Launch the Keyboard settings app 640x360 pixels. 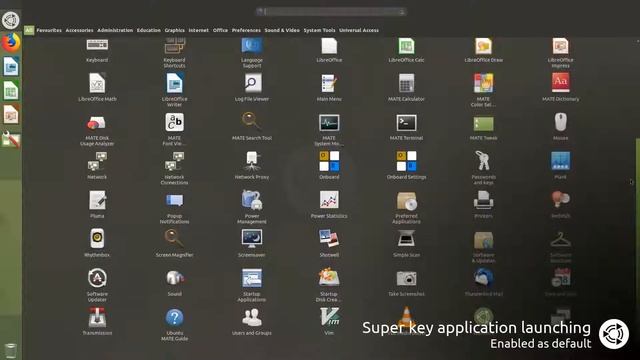tap(97, 50)
